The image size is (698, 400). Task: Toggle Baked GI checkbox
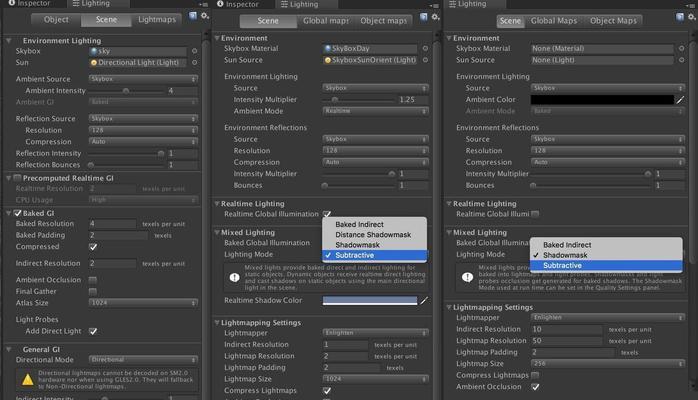click(18, 213)
